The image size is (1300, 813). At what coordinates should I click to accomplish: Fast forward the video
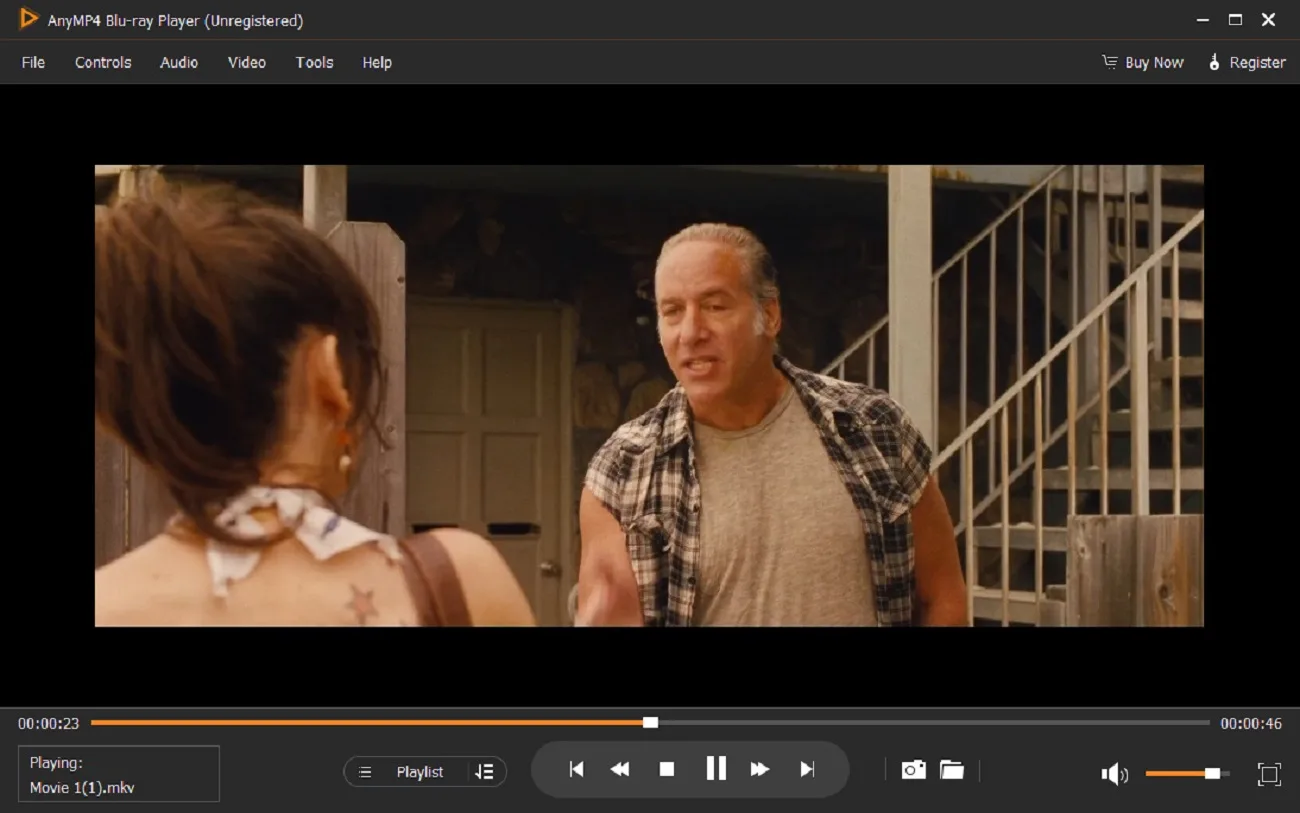(x=760, y=769)
